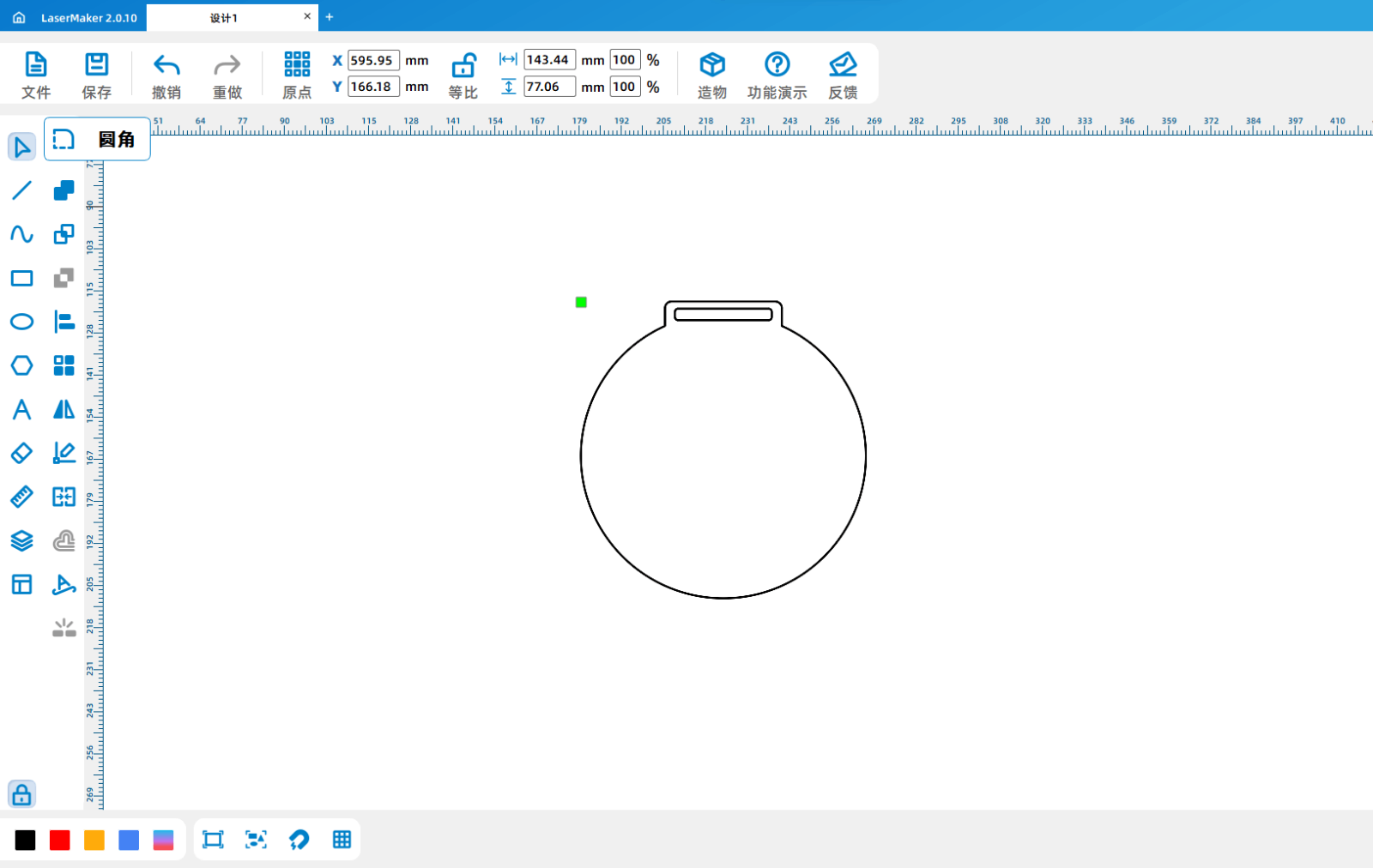The height and width of the screenshot is (868, 1373).
Task: Switch to the 设计1 tab
Action: (224, 18)
